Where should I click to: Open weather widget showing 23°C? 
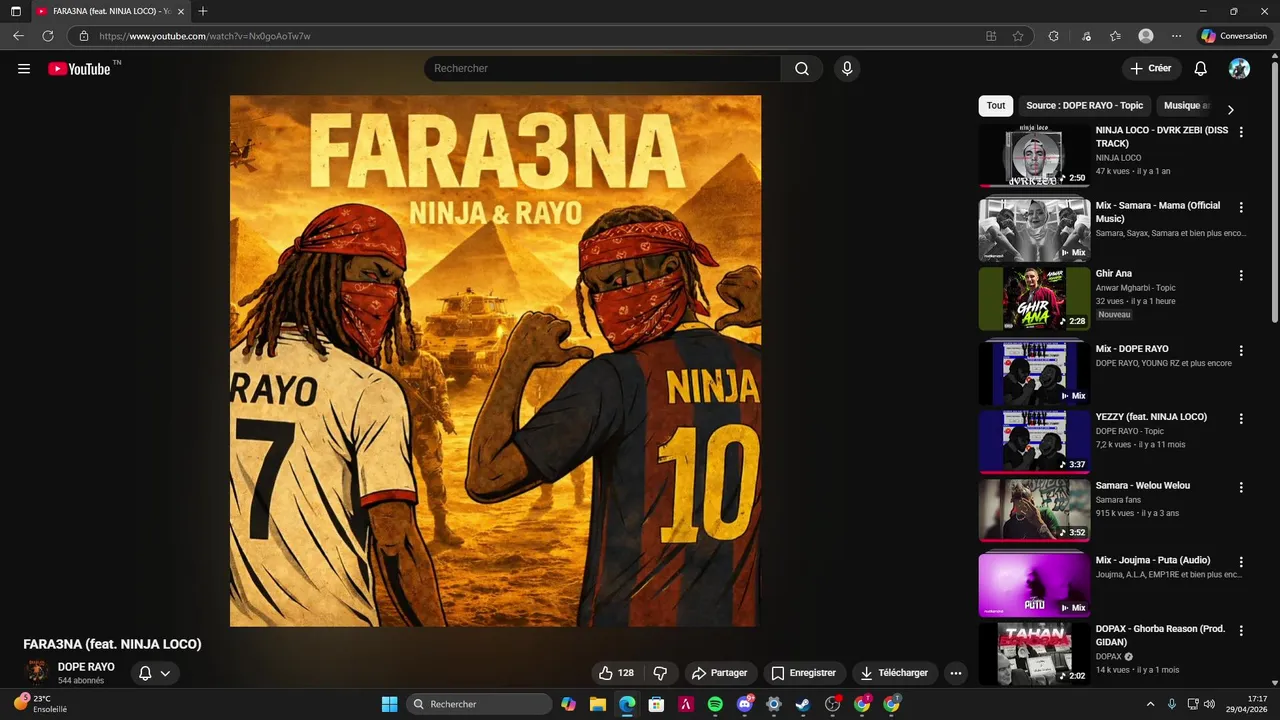click(40, 704)
